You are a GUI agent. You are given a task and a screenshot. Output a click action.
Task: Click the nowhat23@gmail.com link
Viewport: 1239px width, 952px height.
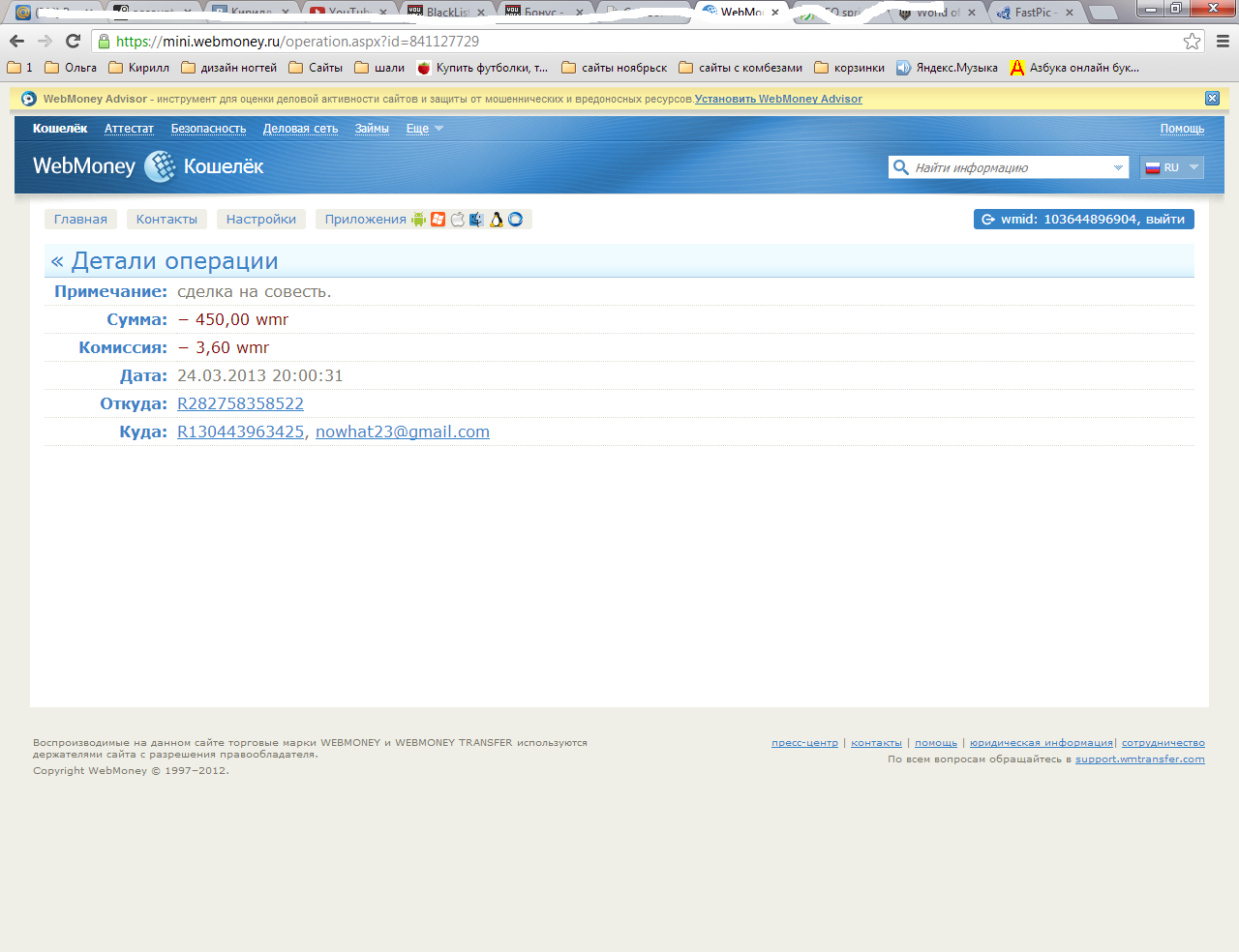403,431
